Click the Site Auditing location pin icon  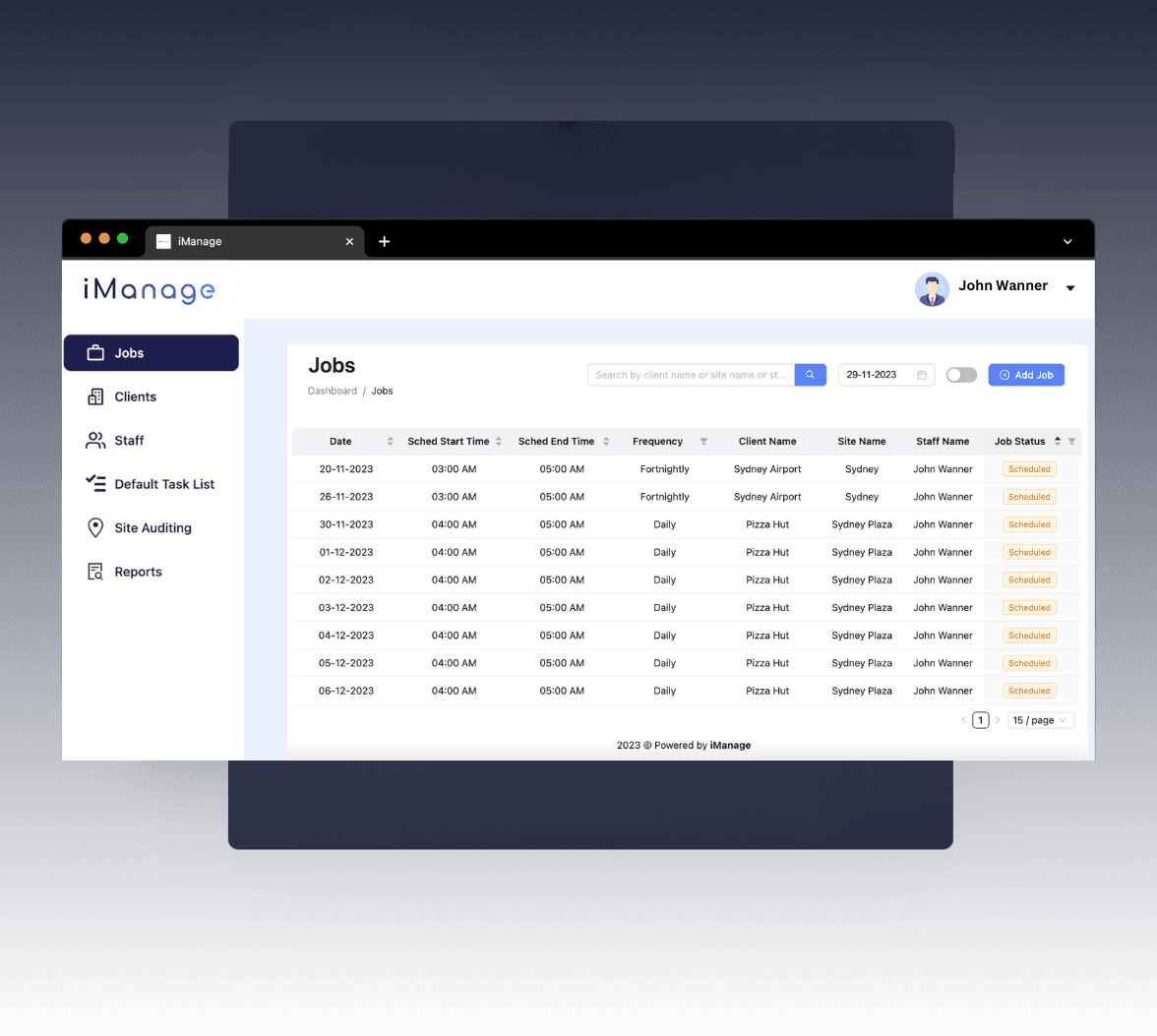click(95, 528)
